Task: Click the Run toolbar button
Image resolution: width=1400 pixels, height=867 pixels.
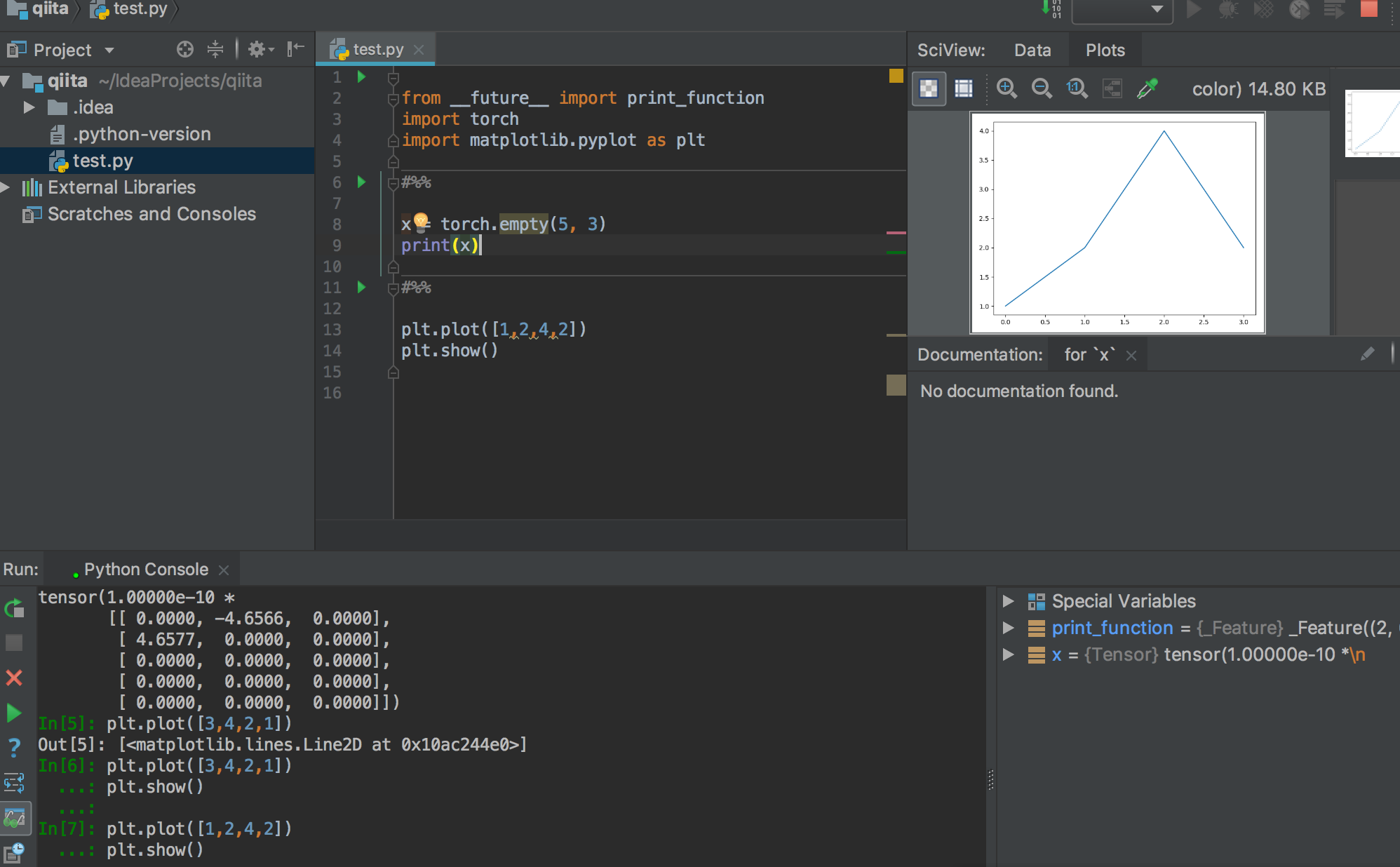Action: tap(1193, 9)
